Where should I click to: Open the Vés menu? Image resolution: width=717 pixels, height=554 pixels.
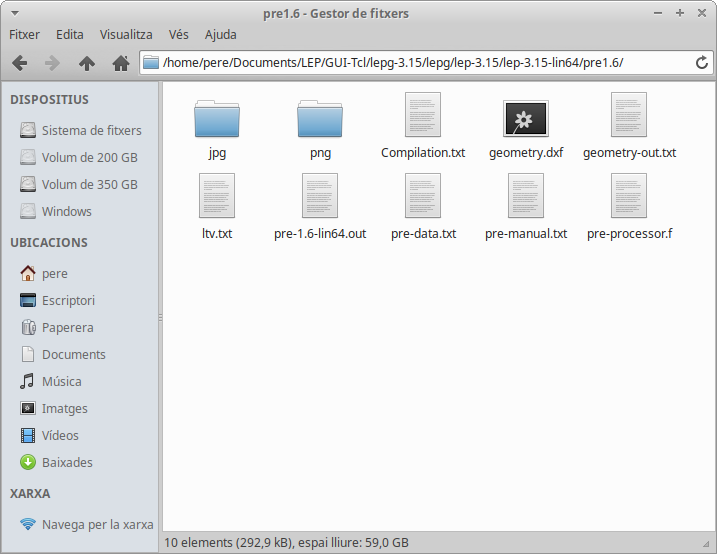pyautogui.click(x=178, y=34)
